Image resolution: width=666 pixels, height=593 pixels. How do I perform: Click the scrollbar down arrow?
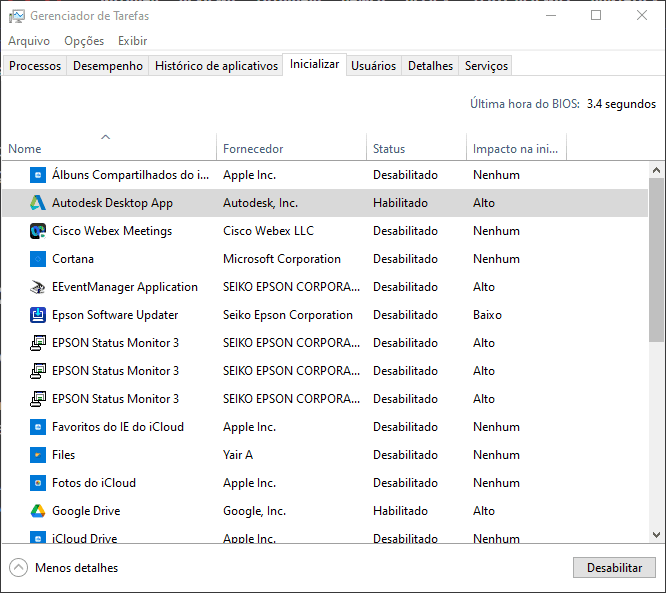pyautogui.click(x=656, y=534)
